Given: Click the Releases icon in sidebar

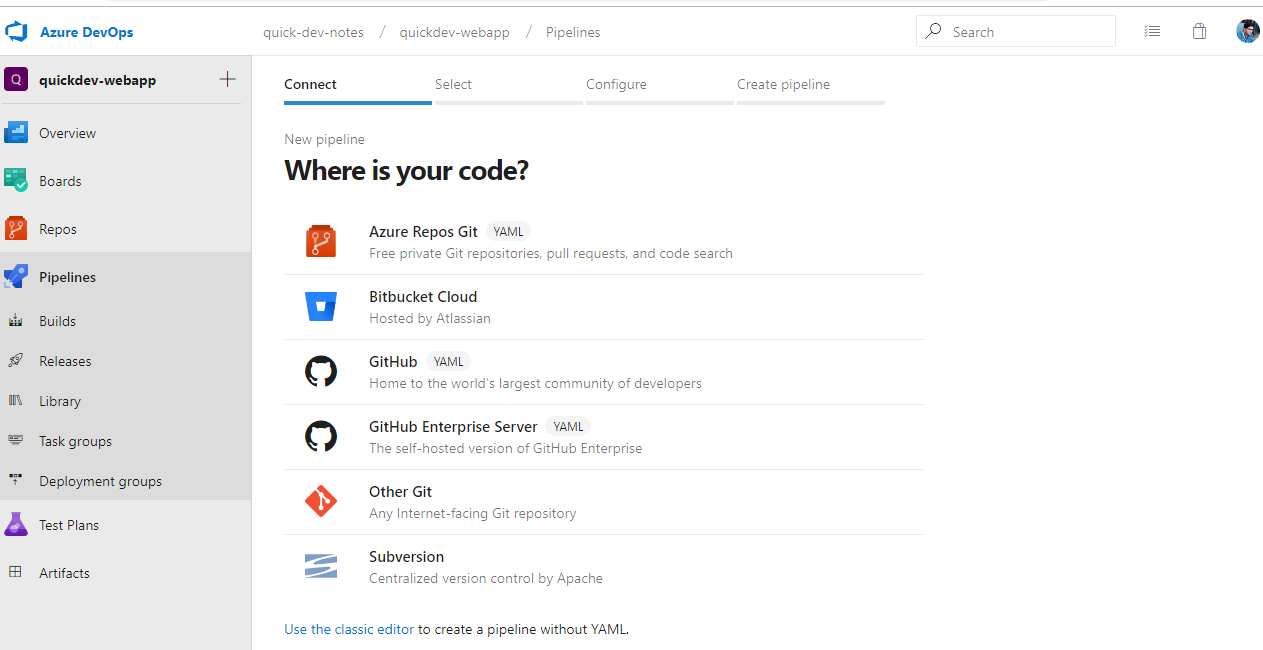Looking at the screenshot, I should [16, 361].
